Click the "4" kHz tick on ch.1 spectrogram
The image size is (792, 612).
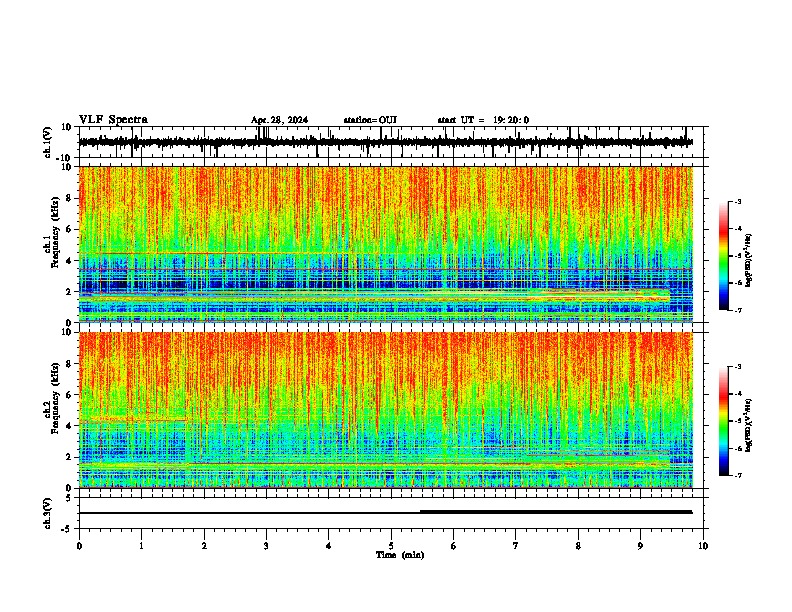coord(69,261)
